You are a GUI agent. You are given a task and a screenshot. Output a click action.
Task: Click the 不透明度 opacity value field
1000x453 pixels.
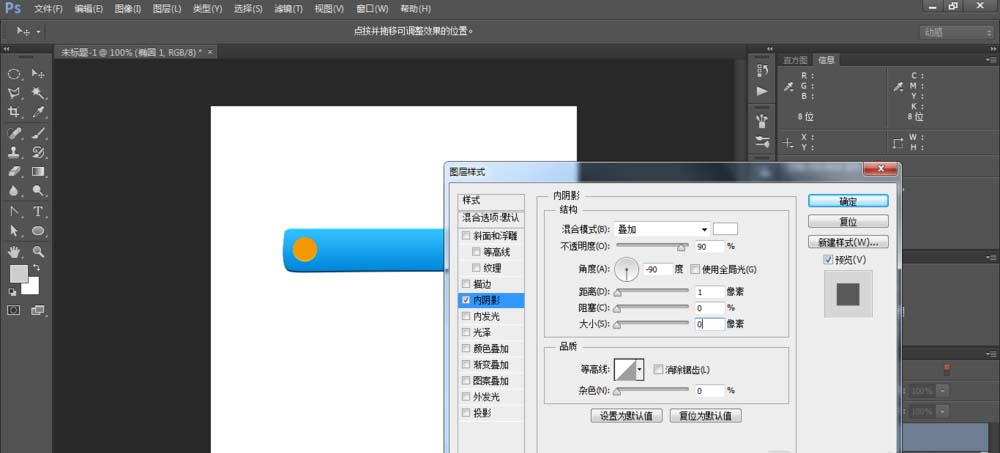pos(708,246)
